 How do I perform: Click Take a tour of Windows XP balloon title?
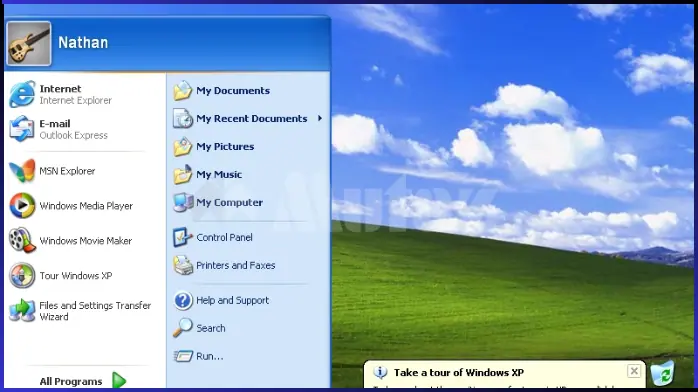tap(459, 372)
